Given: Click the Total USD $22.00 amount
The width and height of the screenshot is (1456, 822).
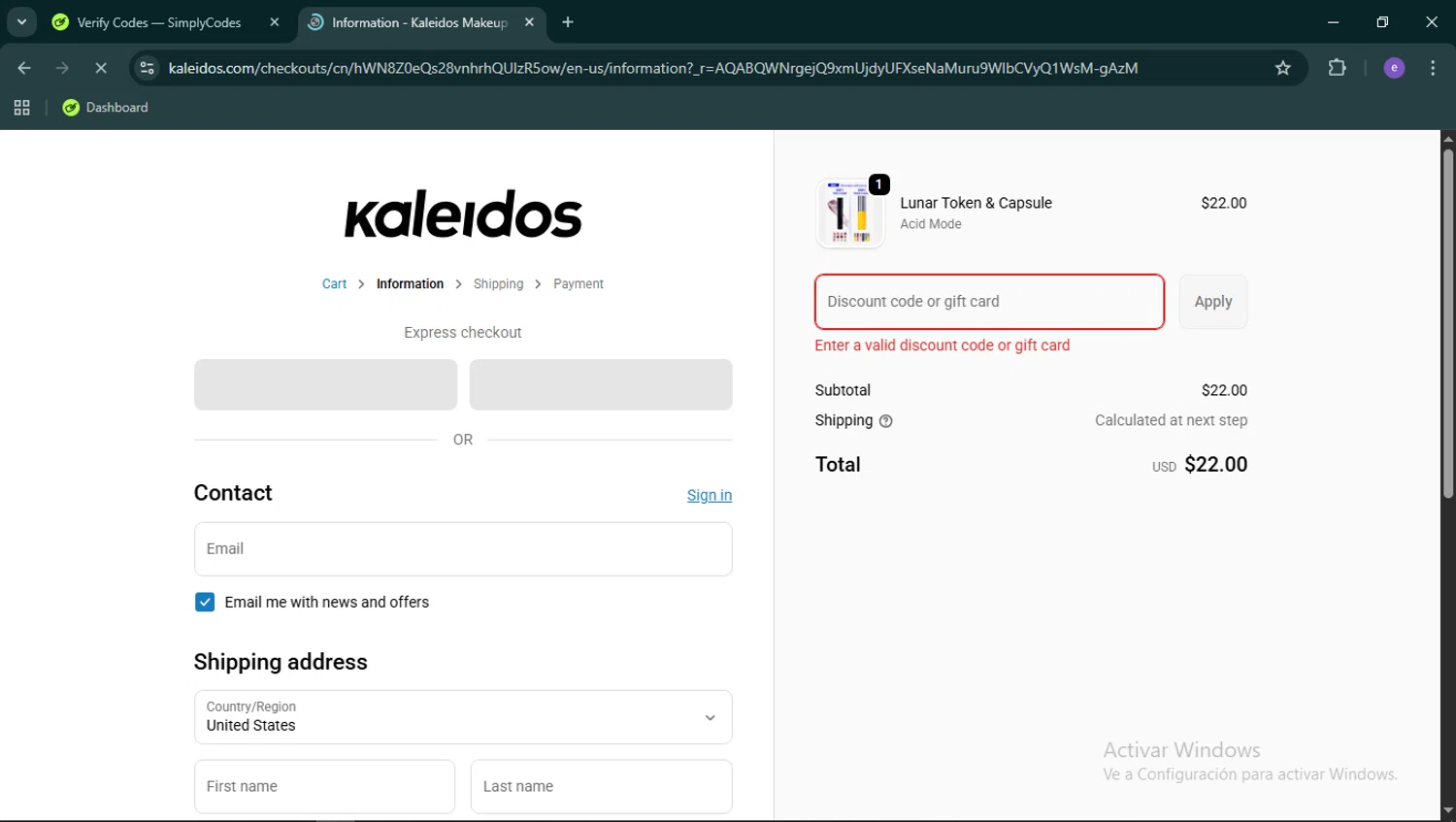Looking at the screenshot, I should 1200,465.
